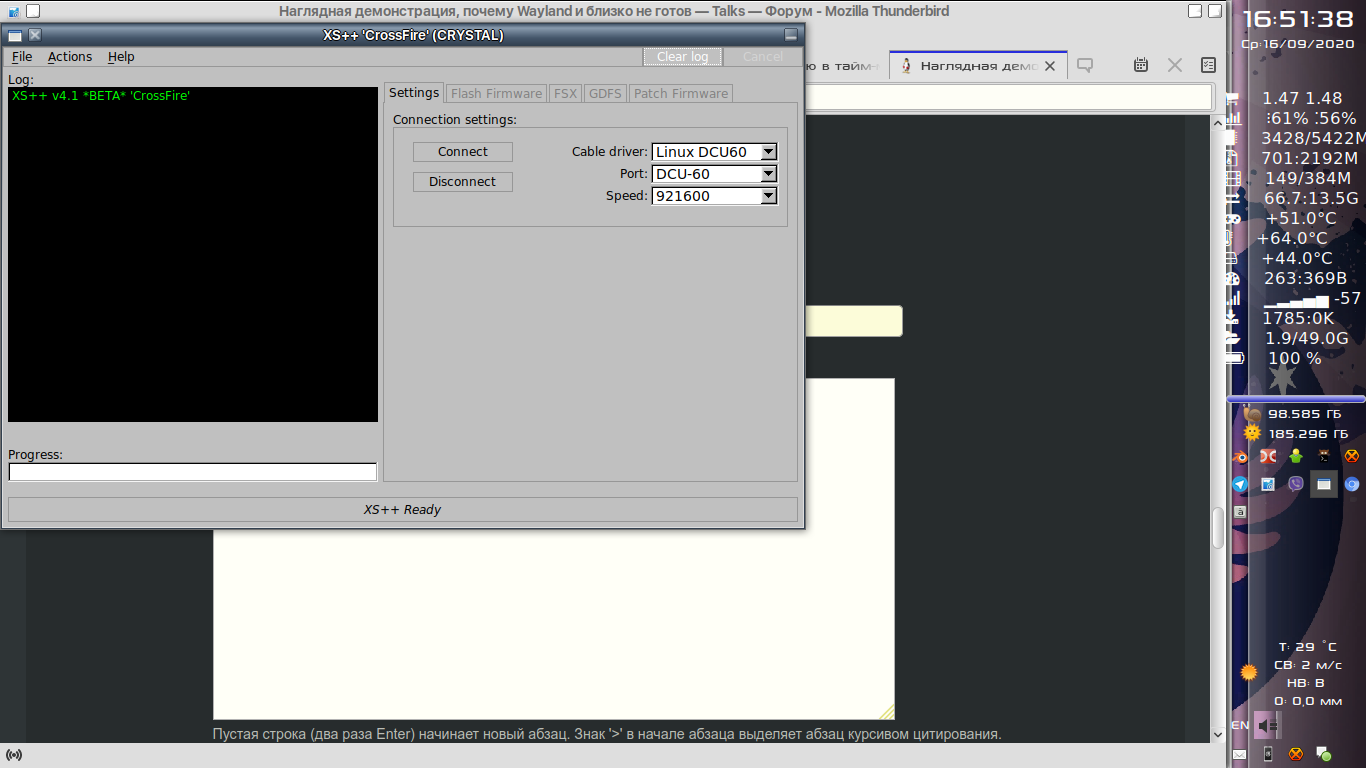This screenshot has height=768, width=1366.
Task: Launch the red double-C icon app
Action: click(x=1268, y=456)
